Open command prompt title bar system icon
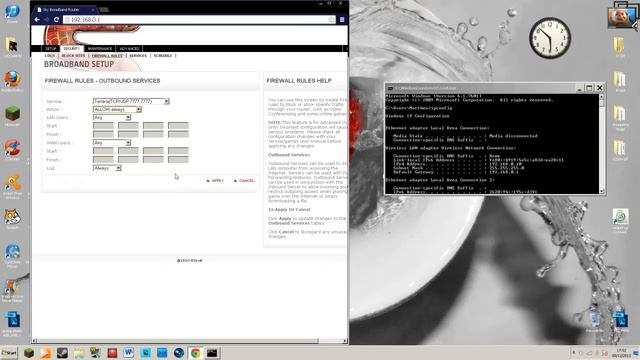Image resolution: width=640 pixels, height=360 pixels. [390, 88]
